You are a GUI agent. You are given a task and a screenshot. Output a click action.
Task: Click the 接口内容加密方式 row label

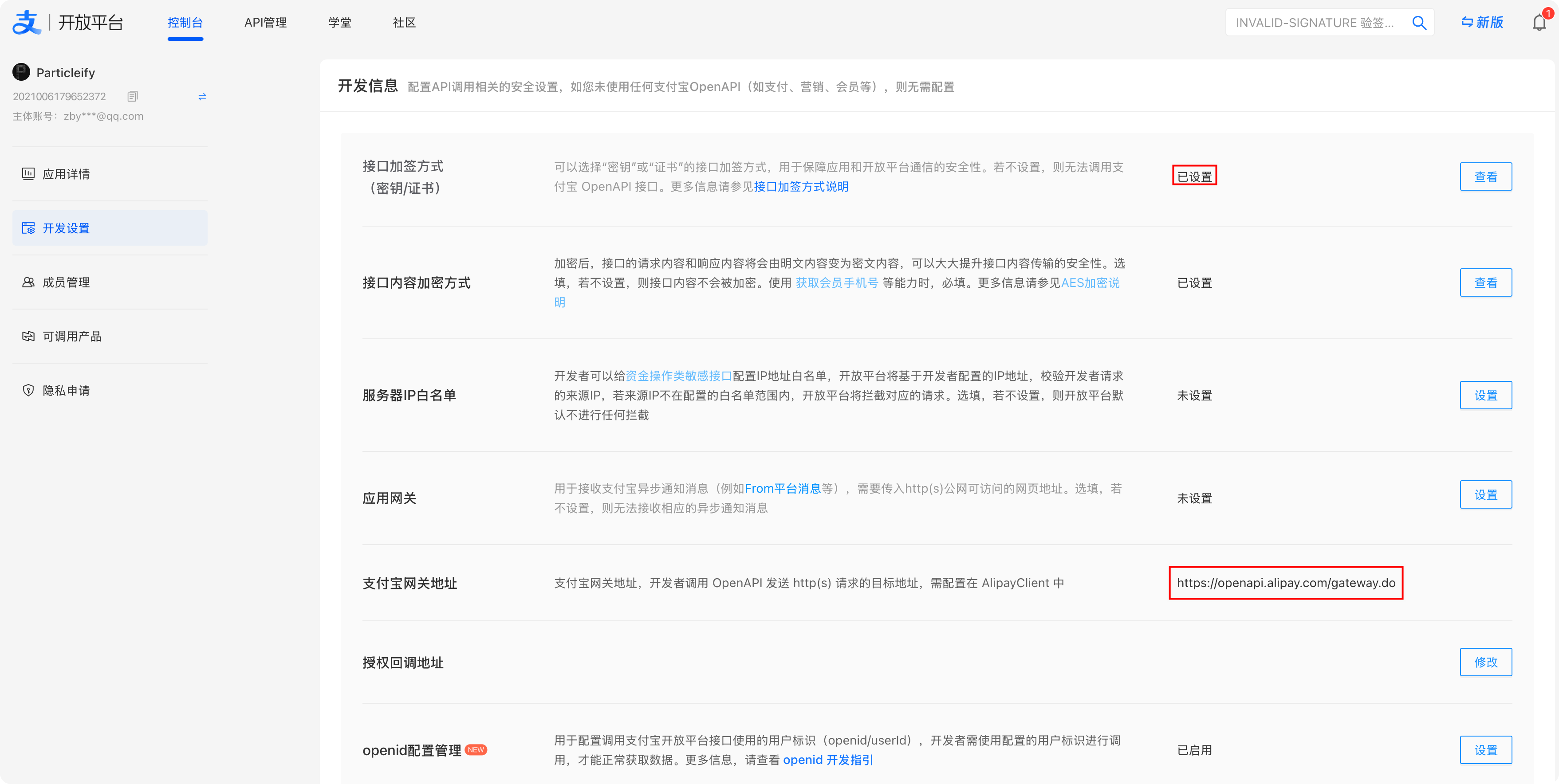tap(417, 282)
